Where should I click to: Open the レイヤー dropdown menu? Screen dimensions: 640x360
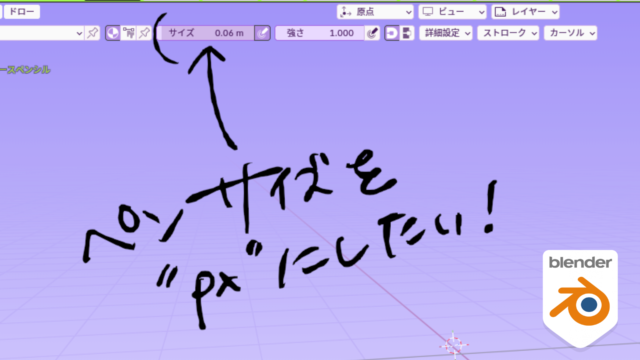pos(525,12)
